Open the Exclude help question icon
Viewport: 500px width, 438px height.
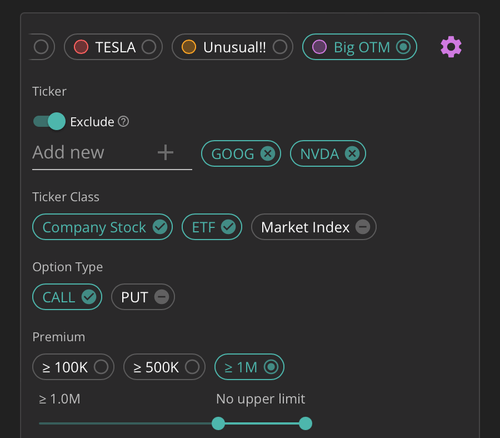coord(123,122)
